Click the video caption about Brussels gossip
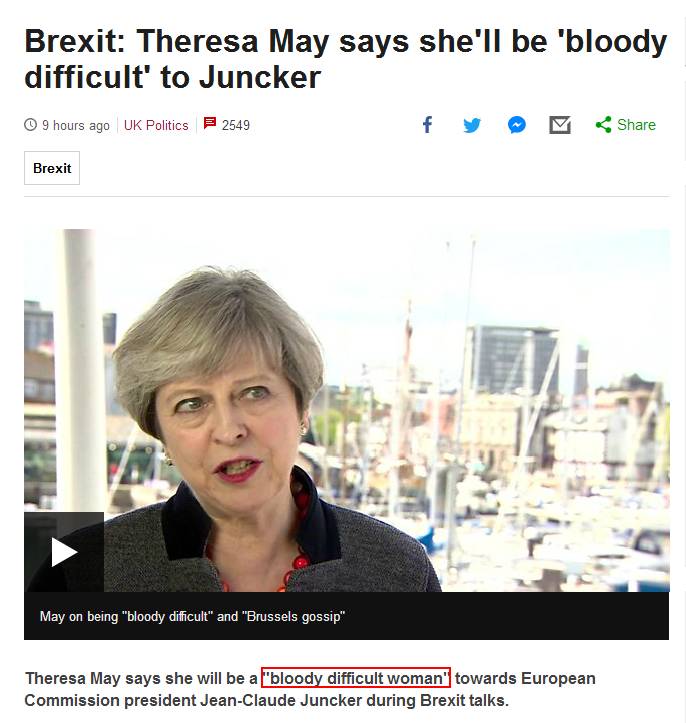The height and width of the screenshot is (723, 686). [192, 616]
